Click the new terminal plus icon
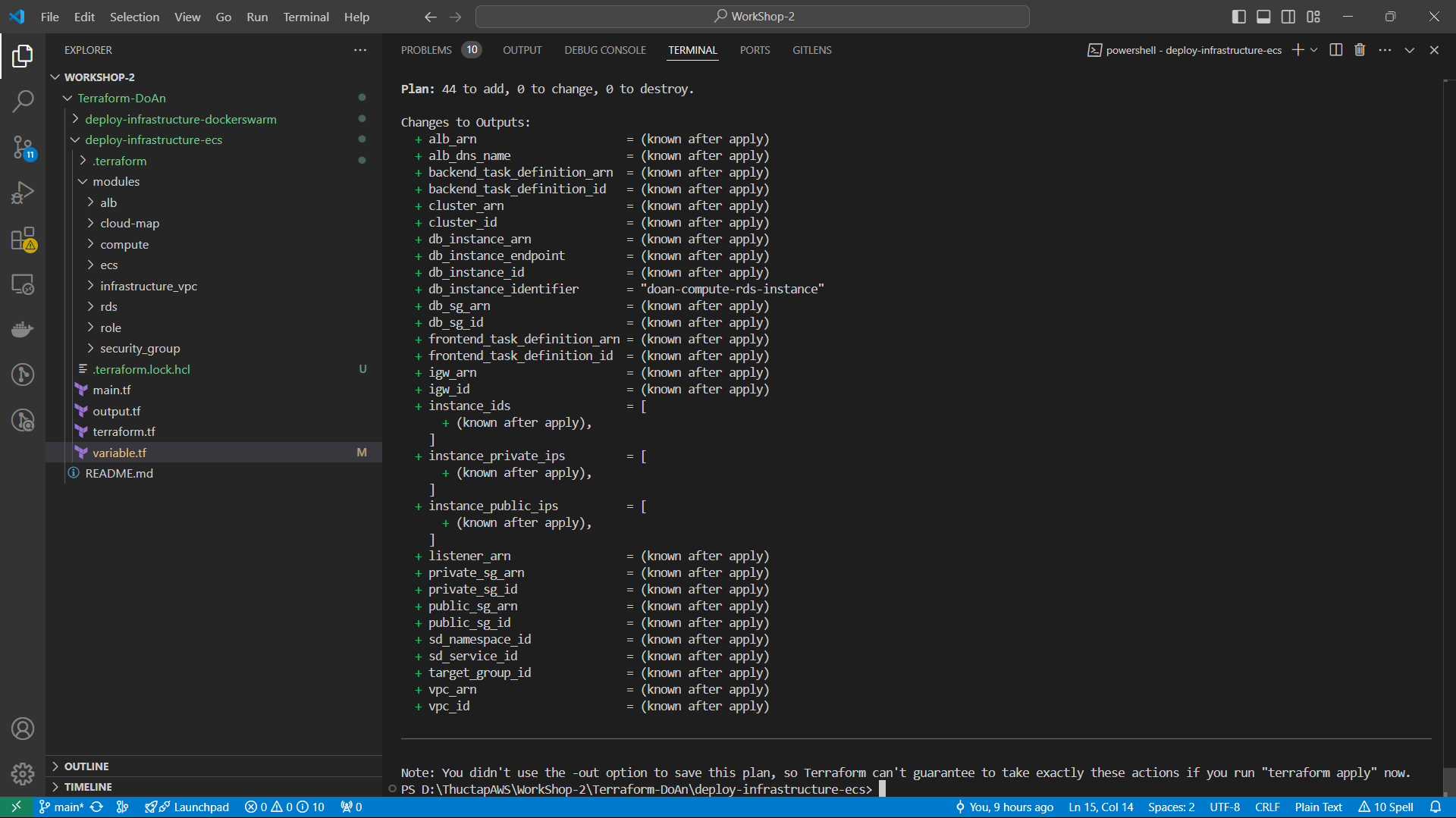 coord(1298,50)
